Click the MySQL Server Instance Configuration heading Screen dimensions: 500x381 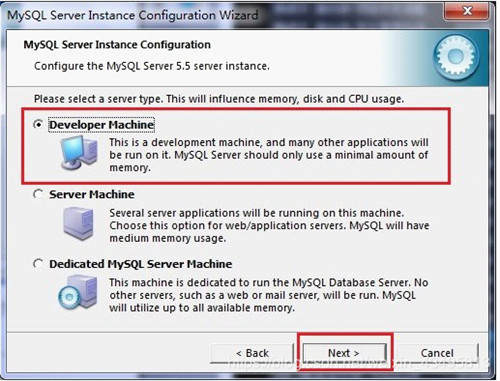tap(117, 45)
